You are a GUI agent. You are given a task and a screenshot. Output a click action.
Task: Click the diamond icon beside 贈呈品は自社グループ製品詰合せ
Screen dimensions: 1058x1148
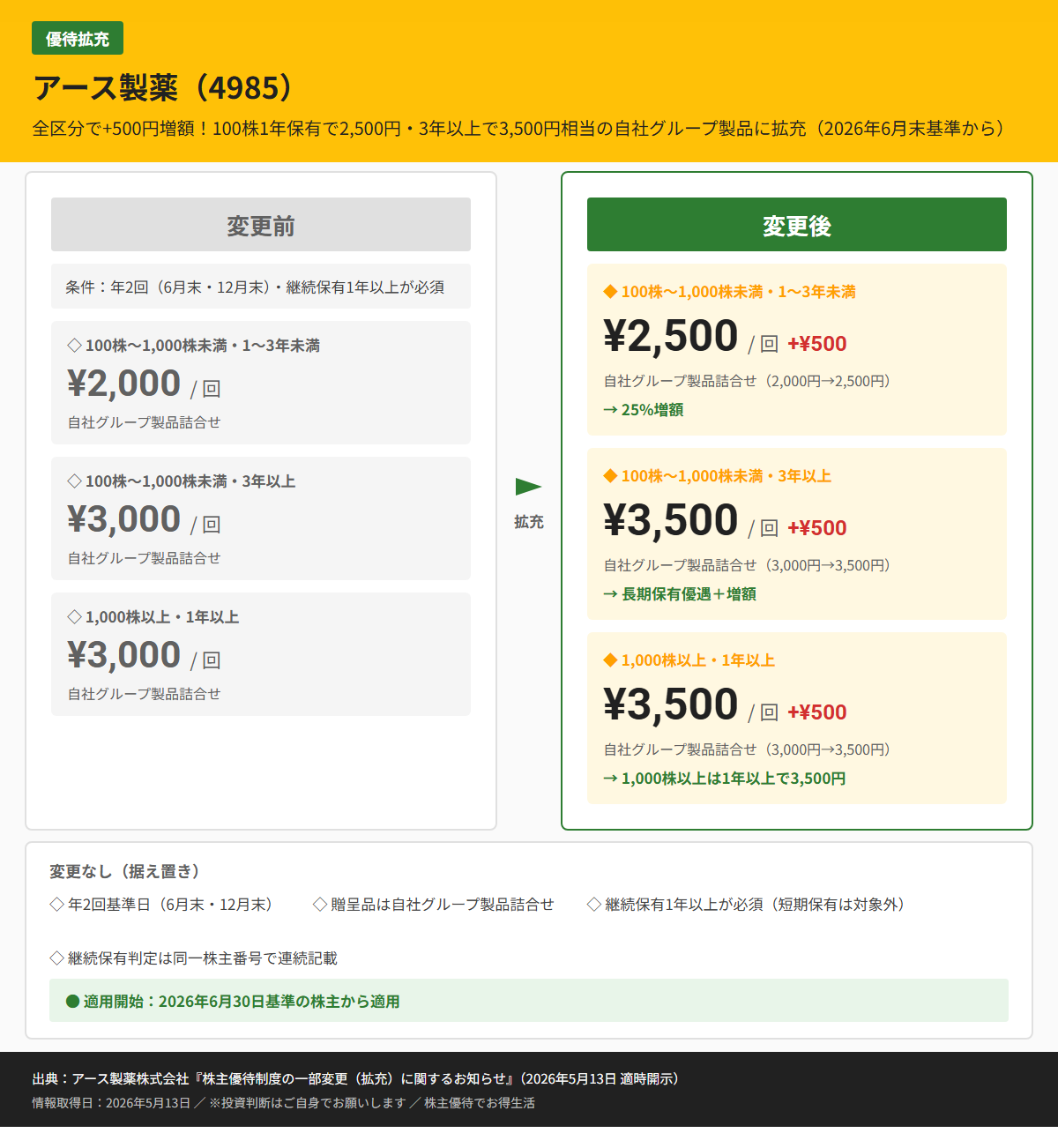(x=320, y=905)
